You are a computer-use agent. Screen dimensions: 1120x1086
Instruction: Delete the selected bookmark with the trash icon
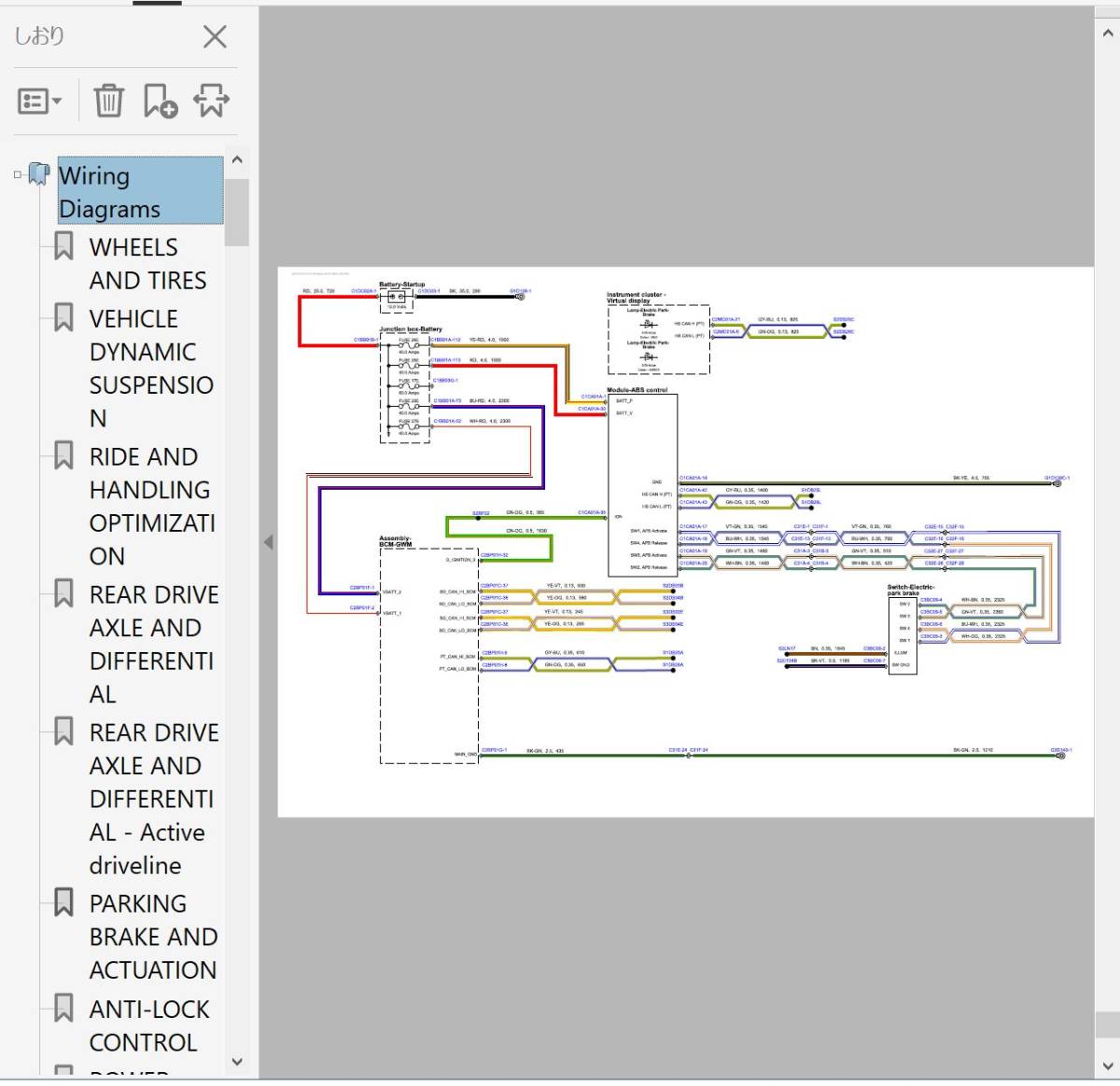pyautogui.click(x=109, y=101)
